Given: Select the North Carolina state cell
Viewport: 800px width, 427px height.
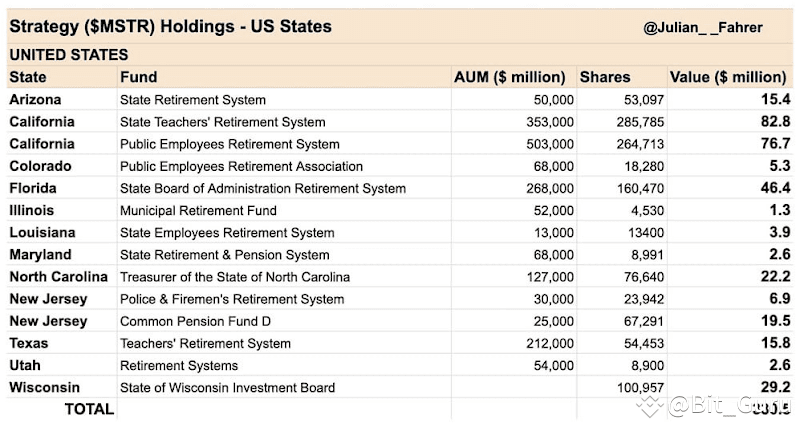Looking at the screenshot, I should click(x=58, y=276).
